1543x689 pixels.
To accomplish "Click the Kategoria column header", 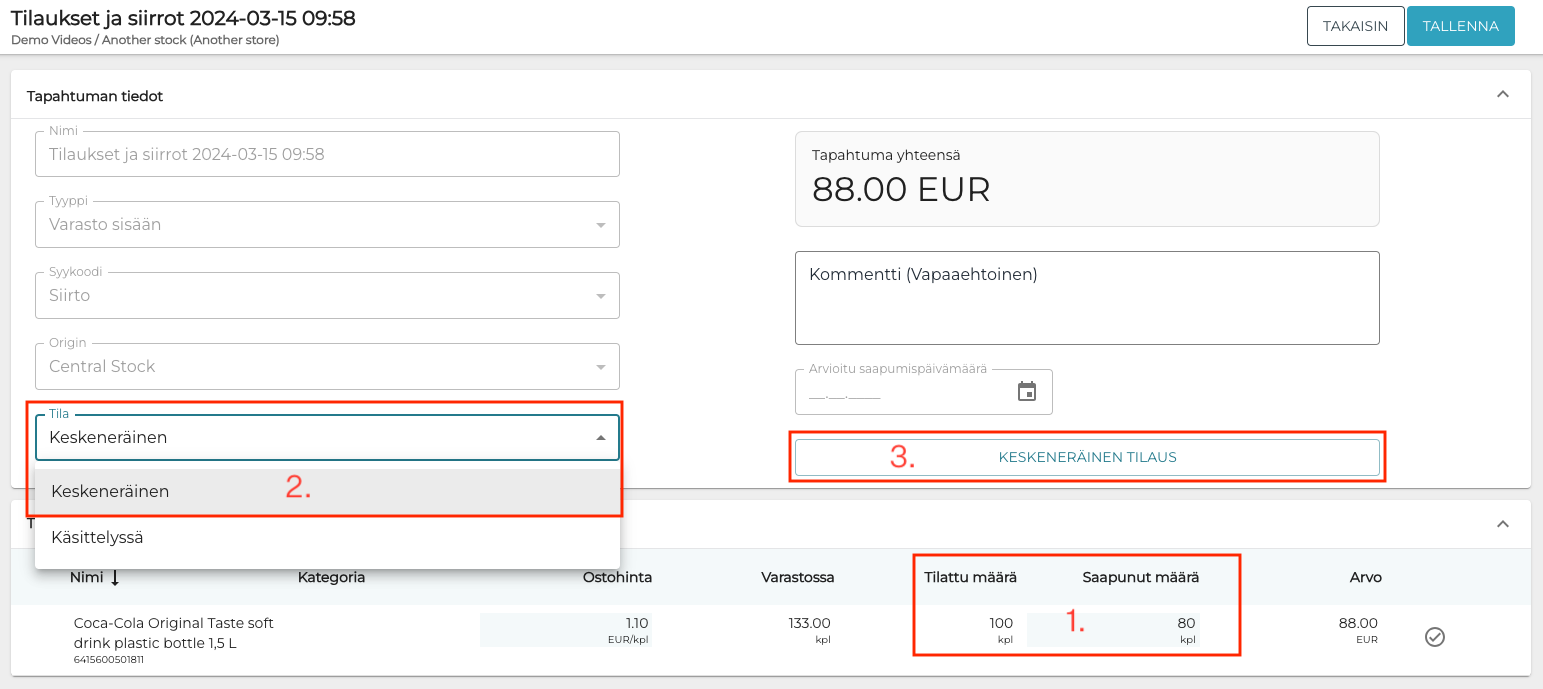I will 331,578.
